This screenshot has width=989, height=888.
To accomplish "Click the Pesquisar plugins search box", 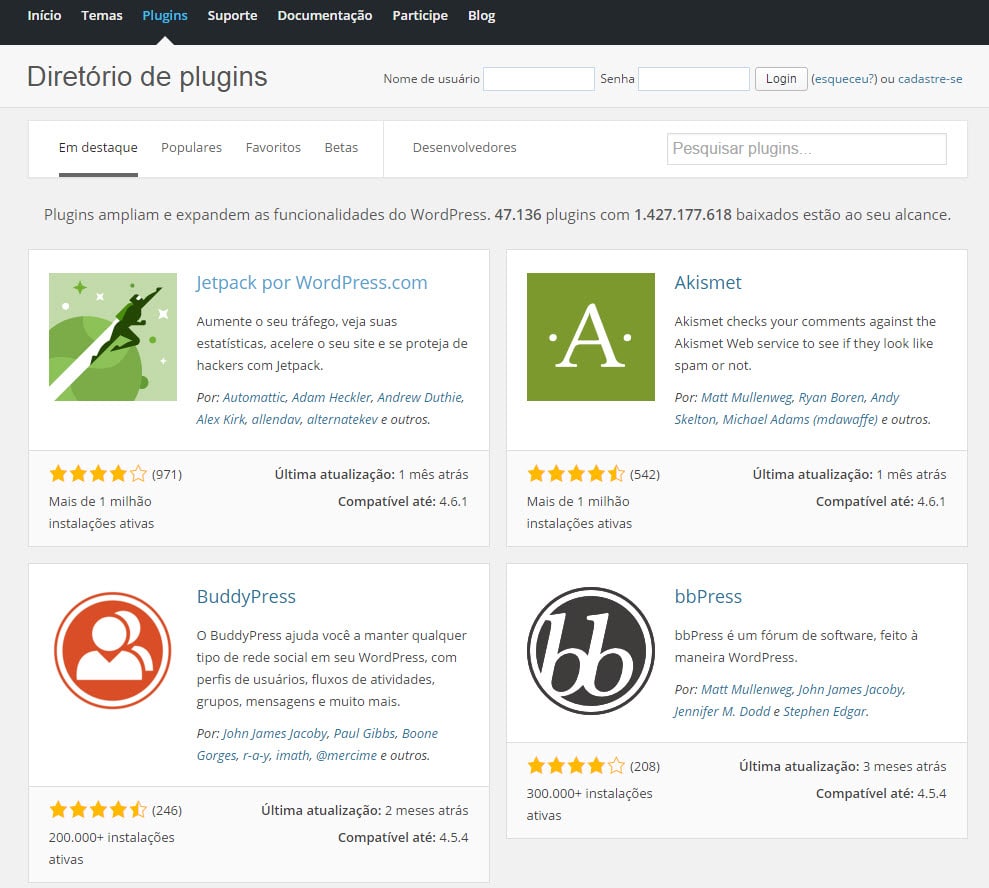I will 806,148.
